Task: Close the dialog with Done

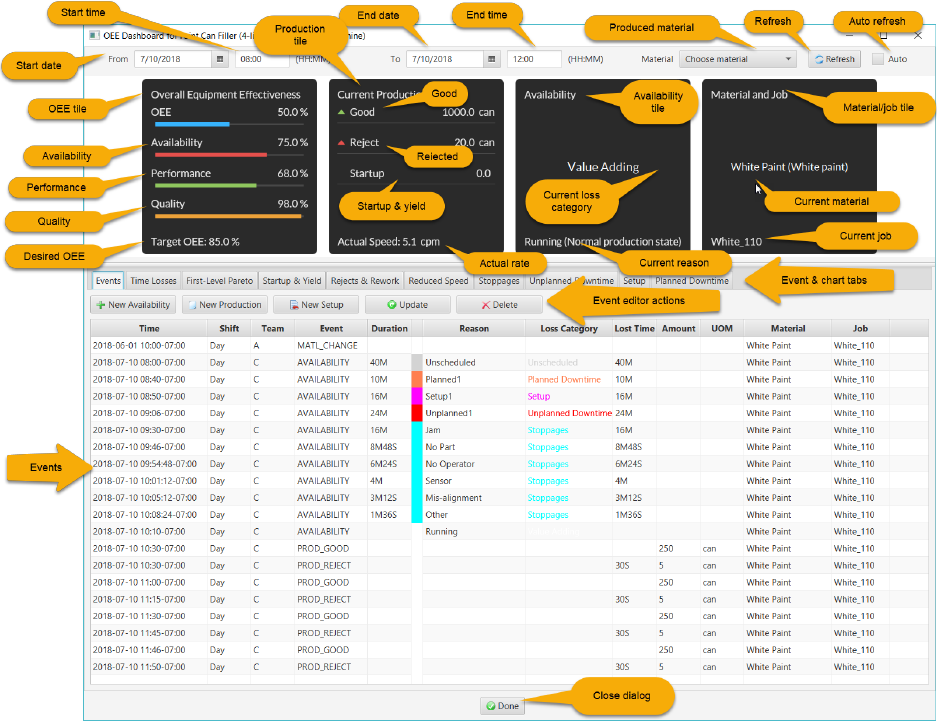Action: (x=502, y=705)
